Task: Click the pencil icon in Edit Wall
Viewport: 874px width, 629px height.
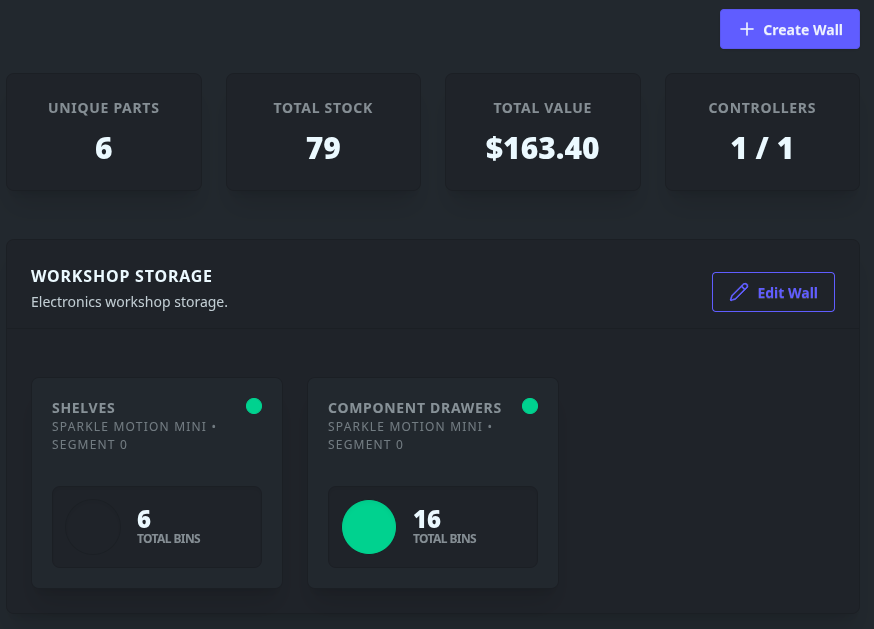Action: pos(739,292)
